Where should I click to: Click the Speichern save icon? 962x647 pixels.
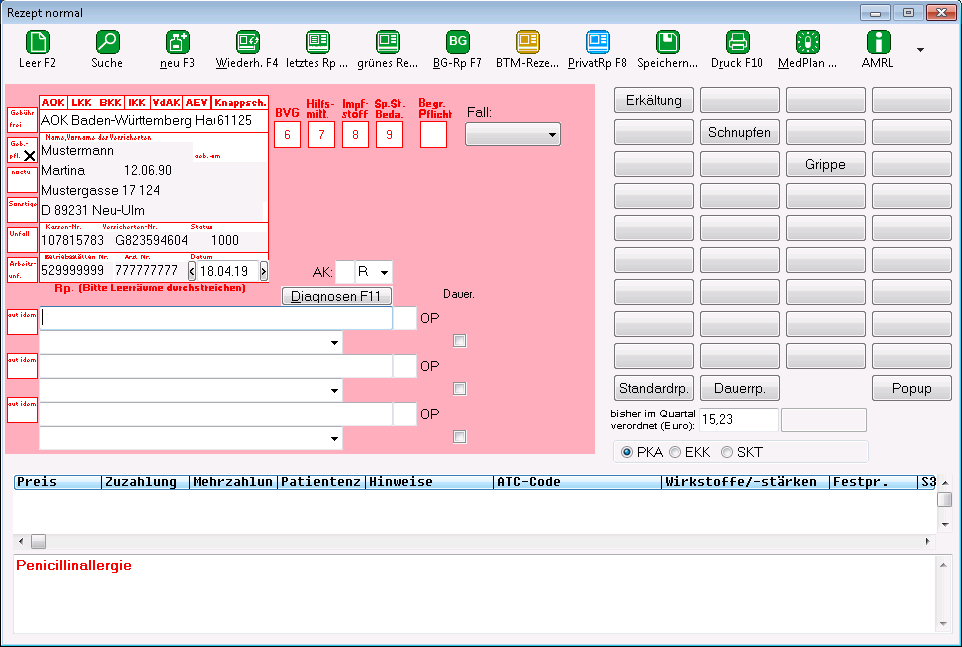tap(668, 42)
